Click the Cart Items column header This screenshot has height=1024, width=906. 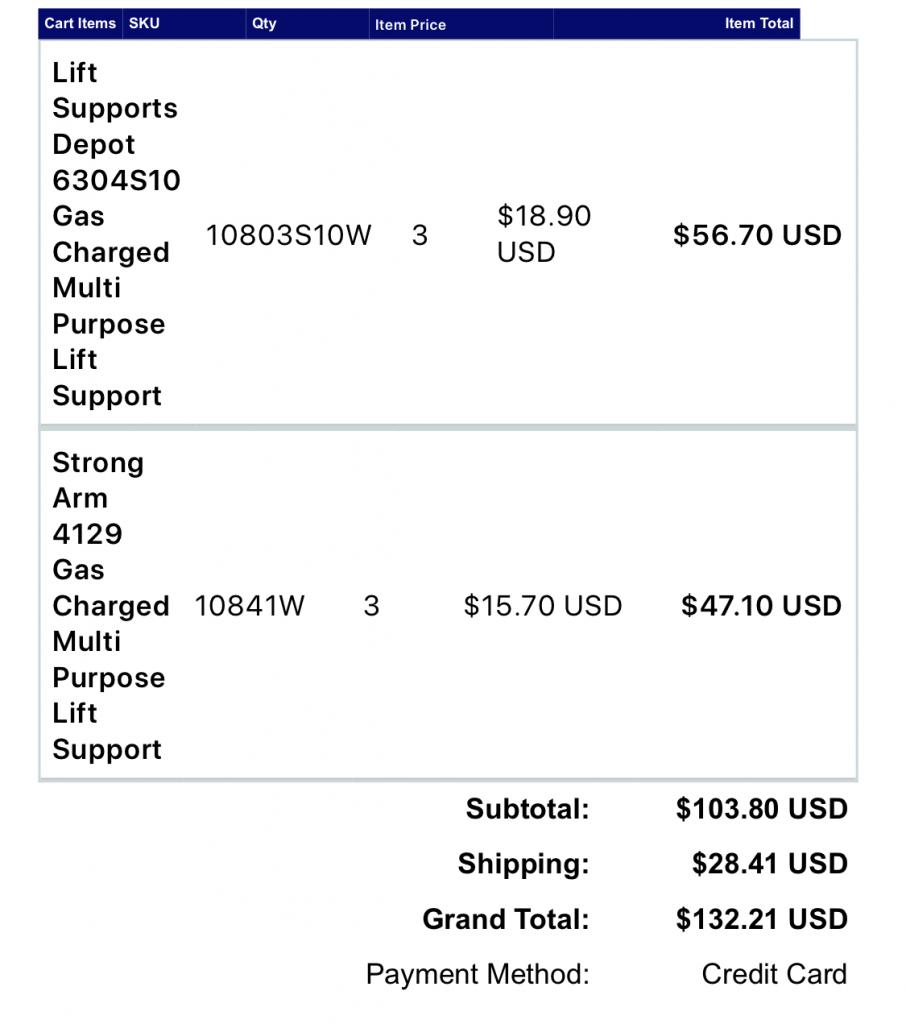80,24
